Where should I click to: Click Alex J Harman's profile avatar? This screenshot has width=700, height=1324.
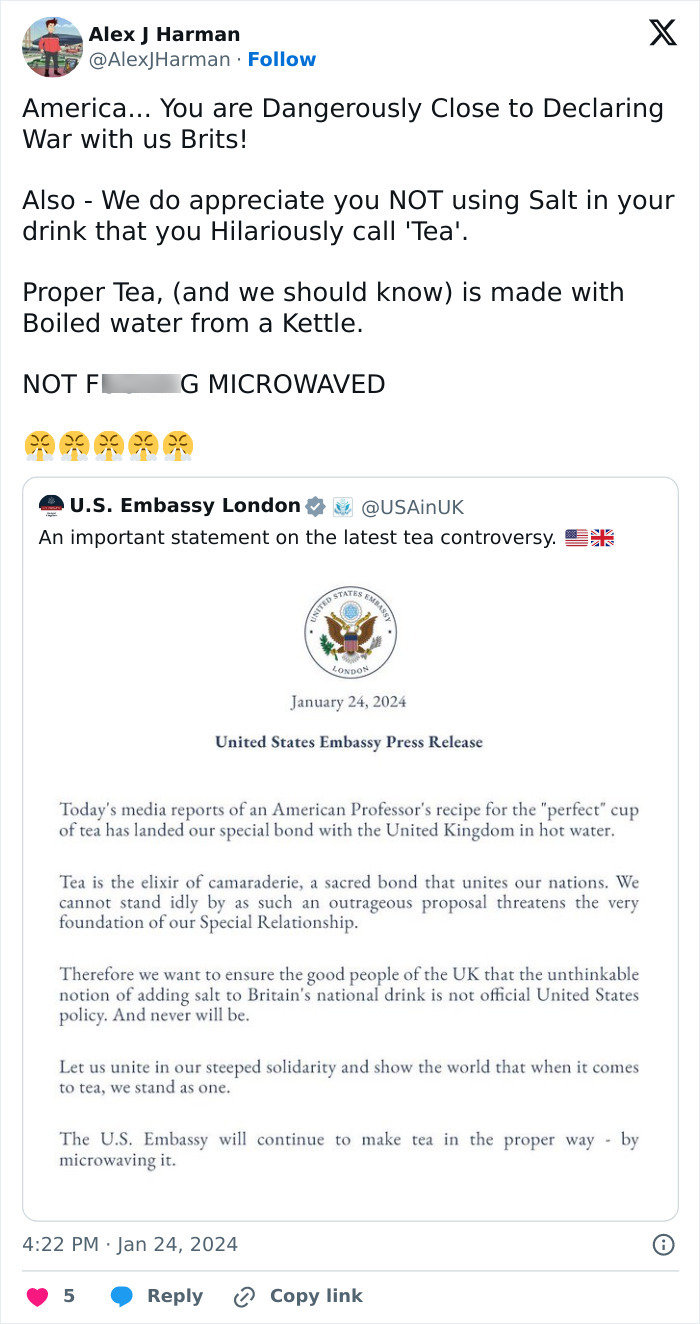click(52, 46)
